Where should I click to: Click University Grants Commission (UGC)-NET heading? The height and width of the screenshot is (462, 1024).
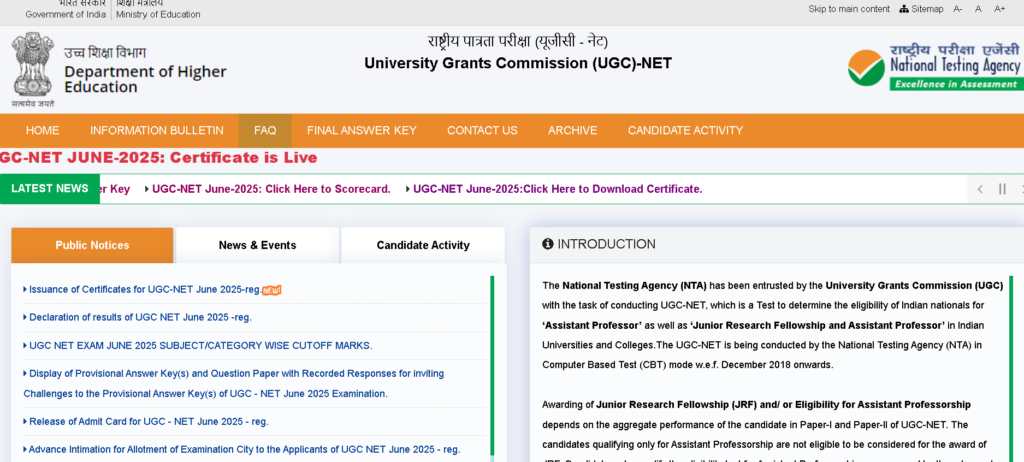click(518, 63)
